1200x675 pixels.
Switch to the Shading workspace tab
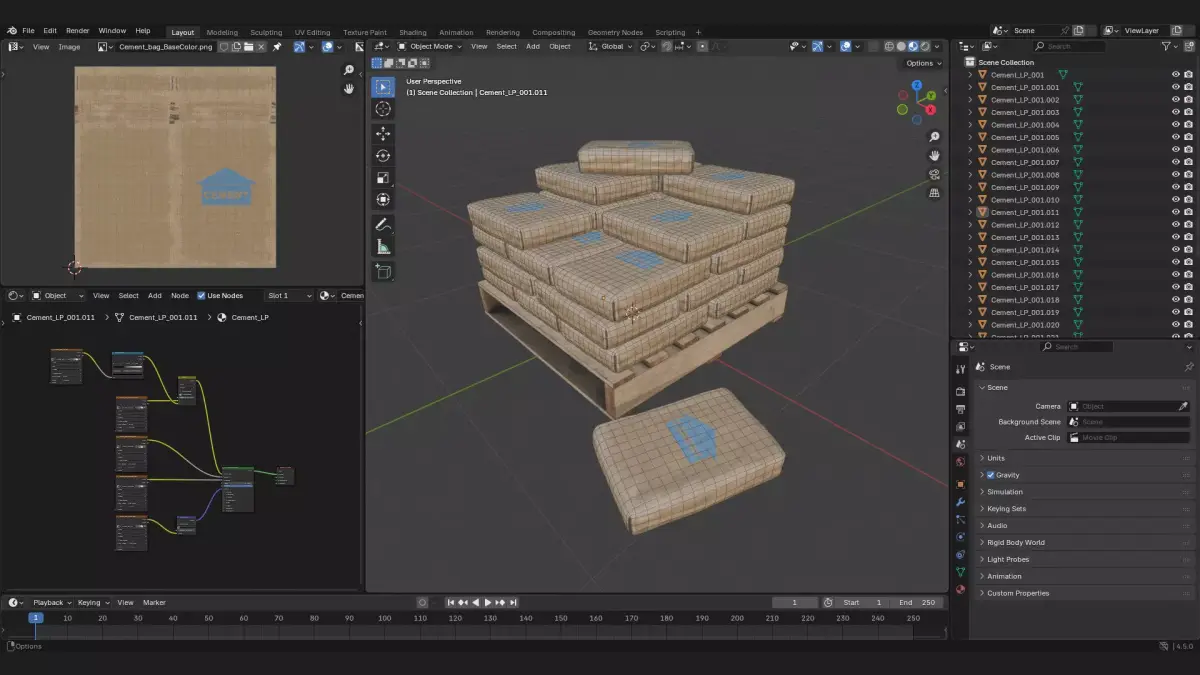pos(412,32)
